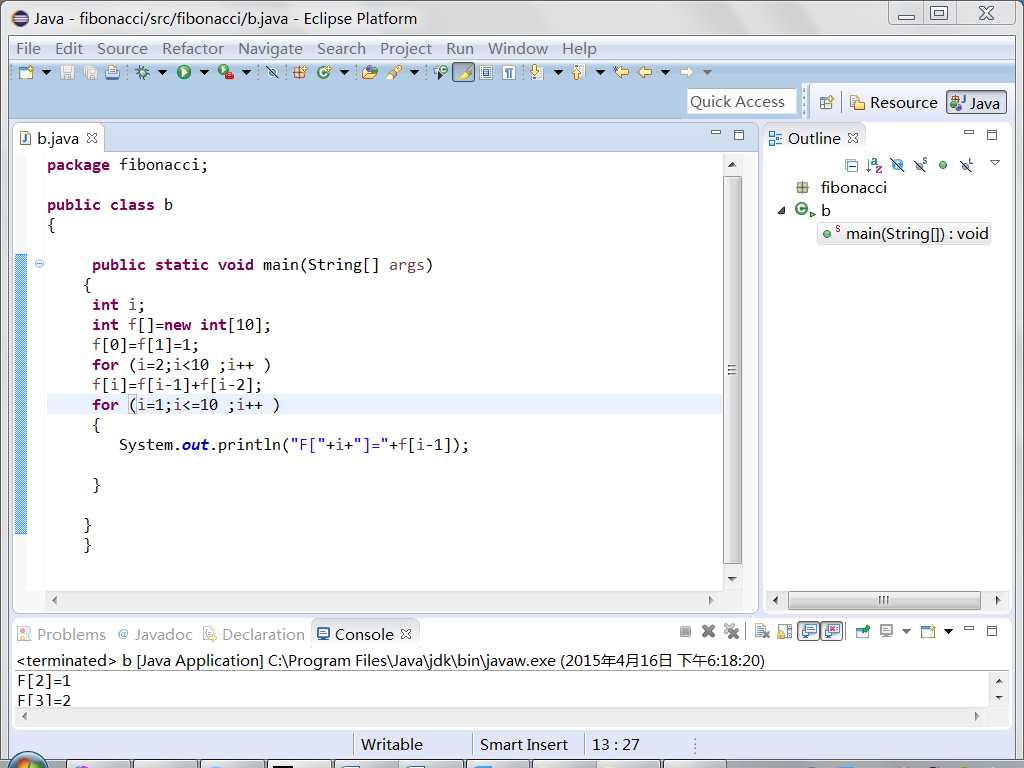Toggle Show Console When Standard Error Changes
The width and height of the screenshot is (1024, 768).
(831, 632)
